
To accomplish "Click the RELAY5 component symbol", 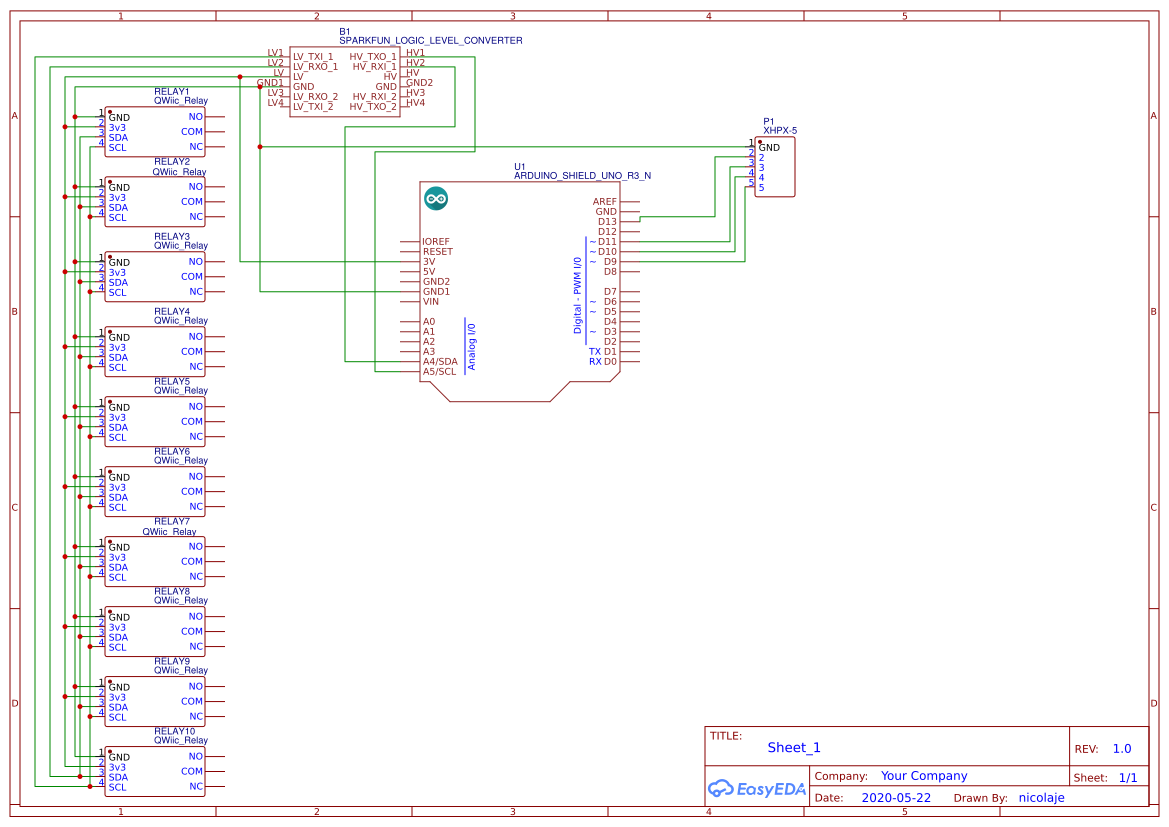I will click(x=155, y=421).
